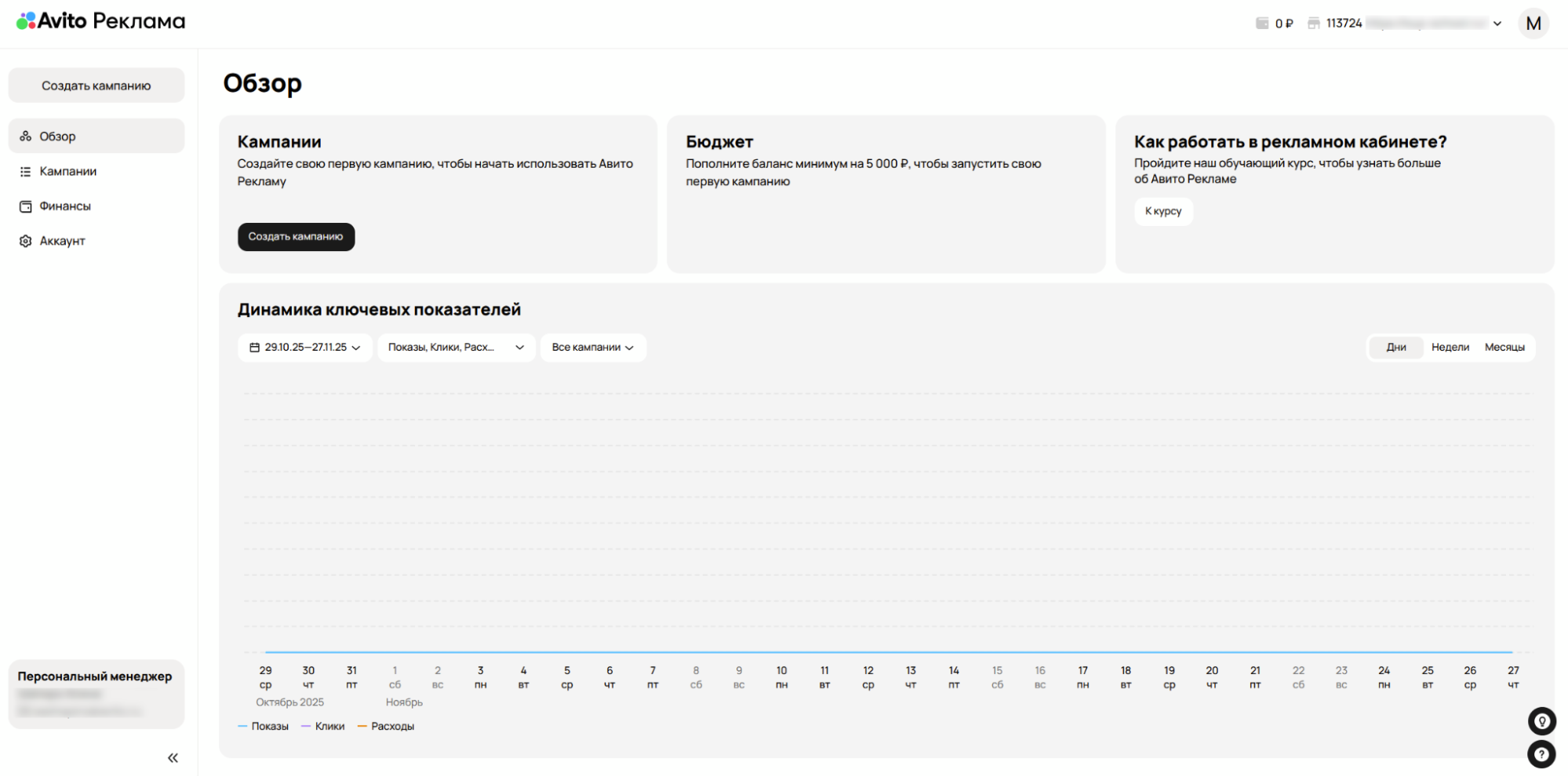
Task: Click the К курсу button
Action: 1162,211
